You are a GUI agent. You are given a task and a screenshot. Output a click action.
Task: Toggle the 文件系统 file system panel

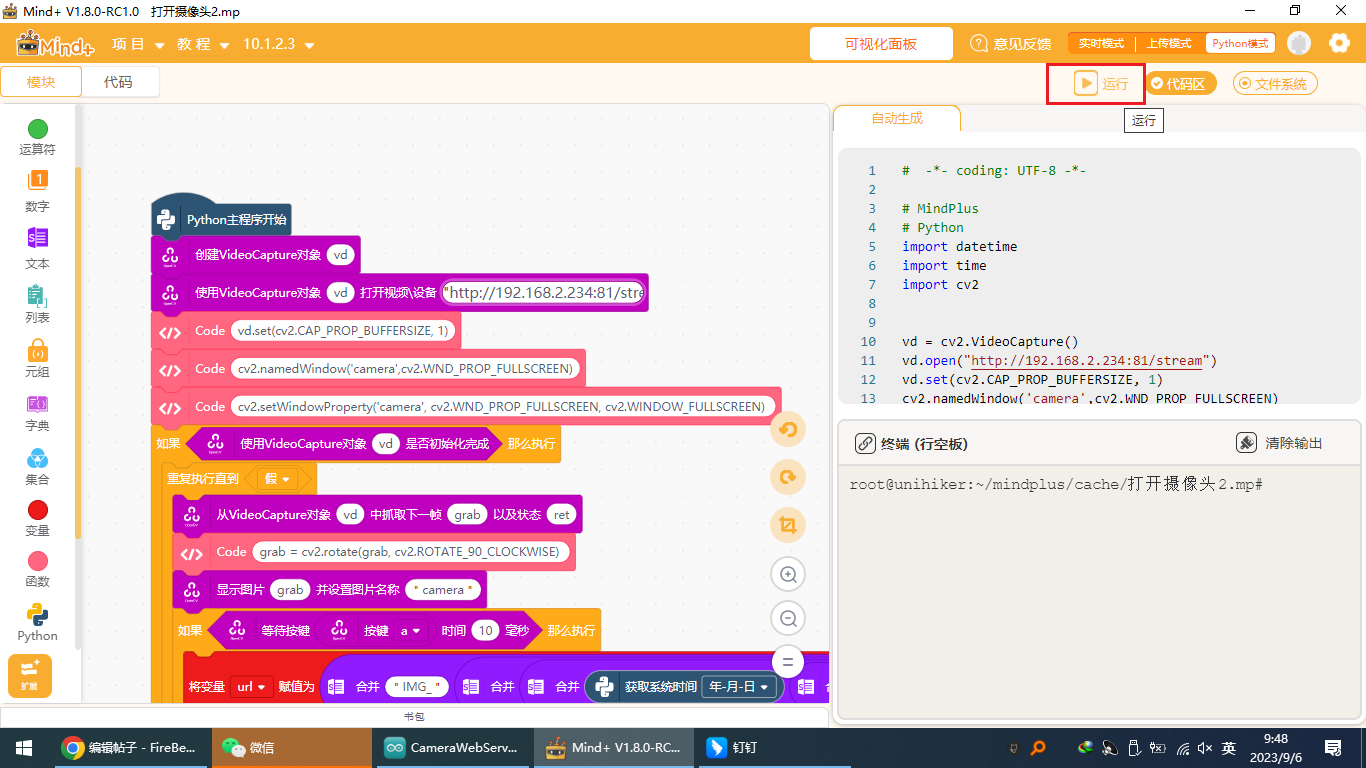[x=1275, y=84]
